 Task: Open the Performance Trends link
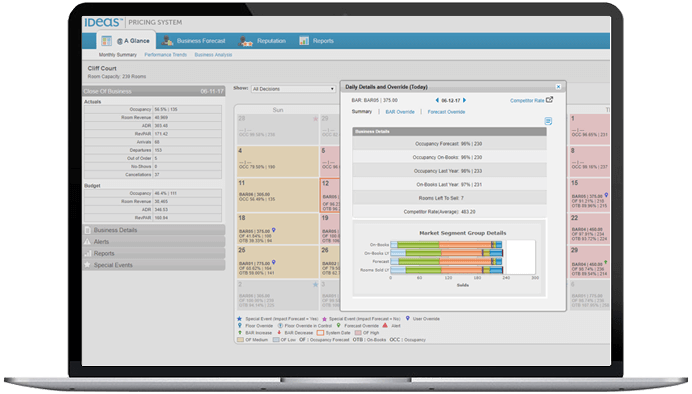[x=165, y=55]
